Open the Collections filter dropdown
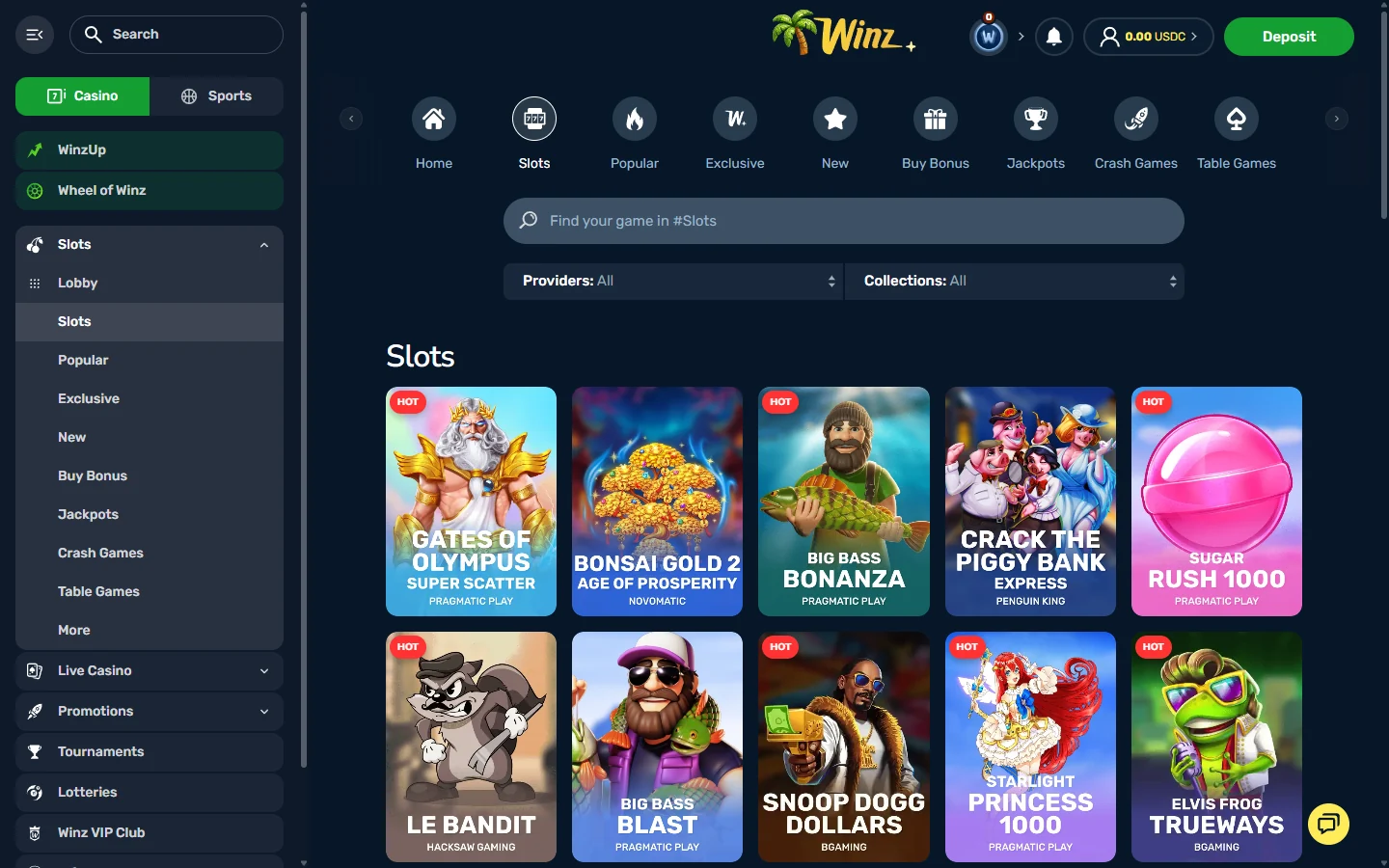 point(1015,282)
